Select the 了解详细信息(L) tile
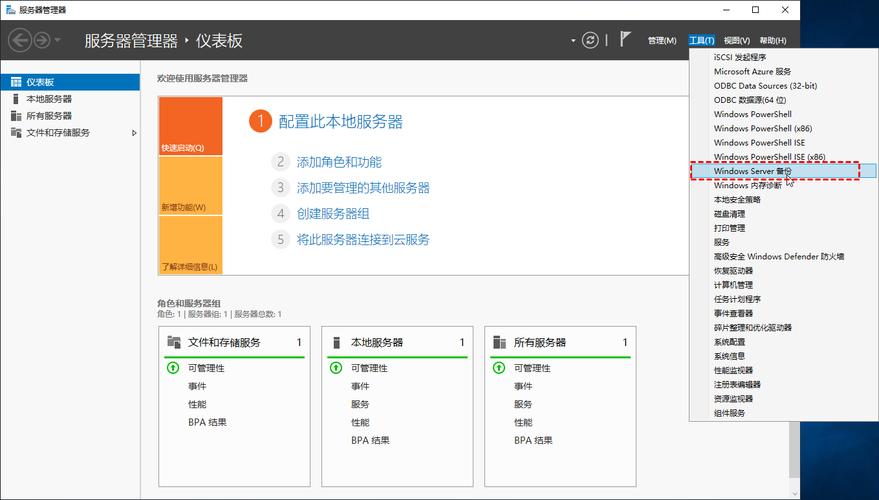The width and height of the screenshot is (879, 500). tap(191, 245)
